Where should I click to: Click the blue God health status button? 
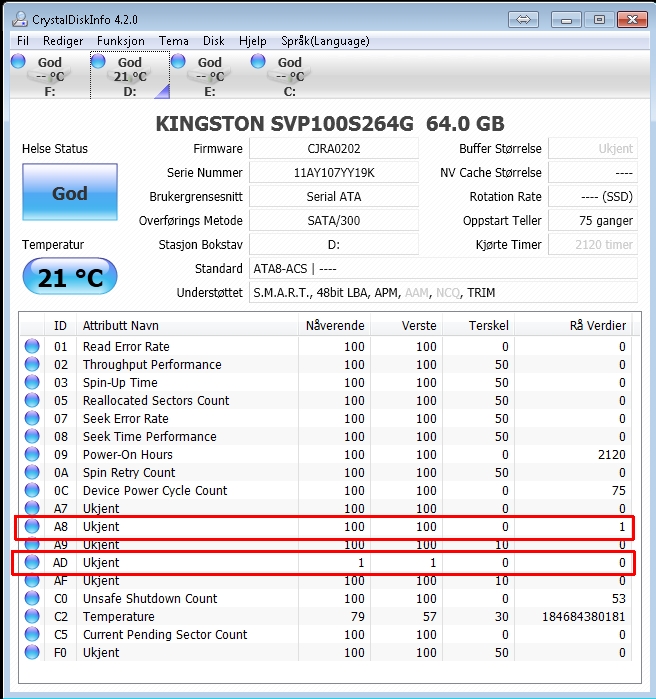70,192
